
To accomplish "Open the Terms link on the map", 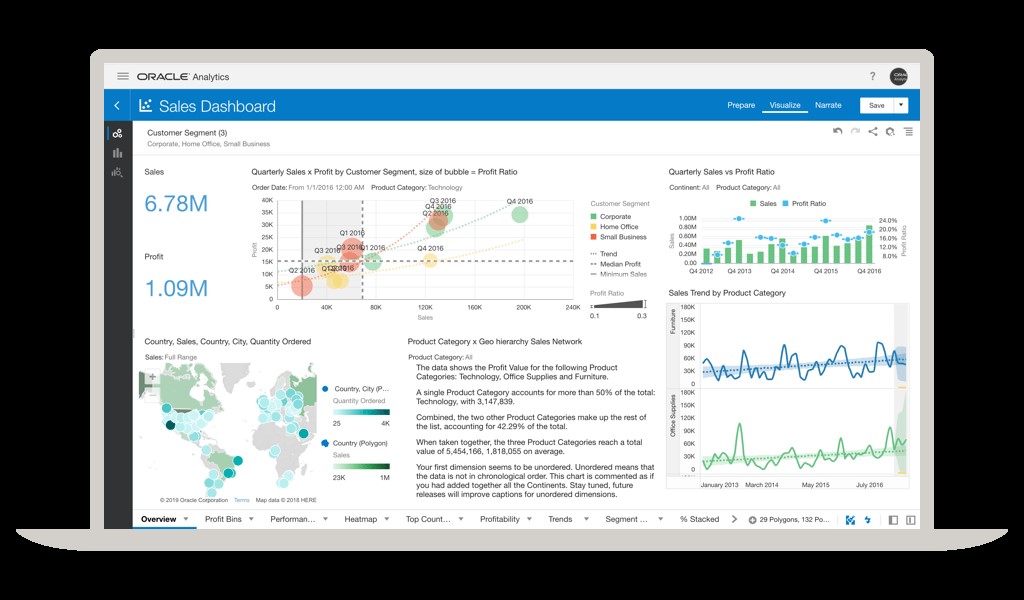I will click(241, 500).
